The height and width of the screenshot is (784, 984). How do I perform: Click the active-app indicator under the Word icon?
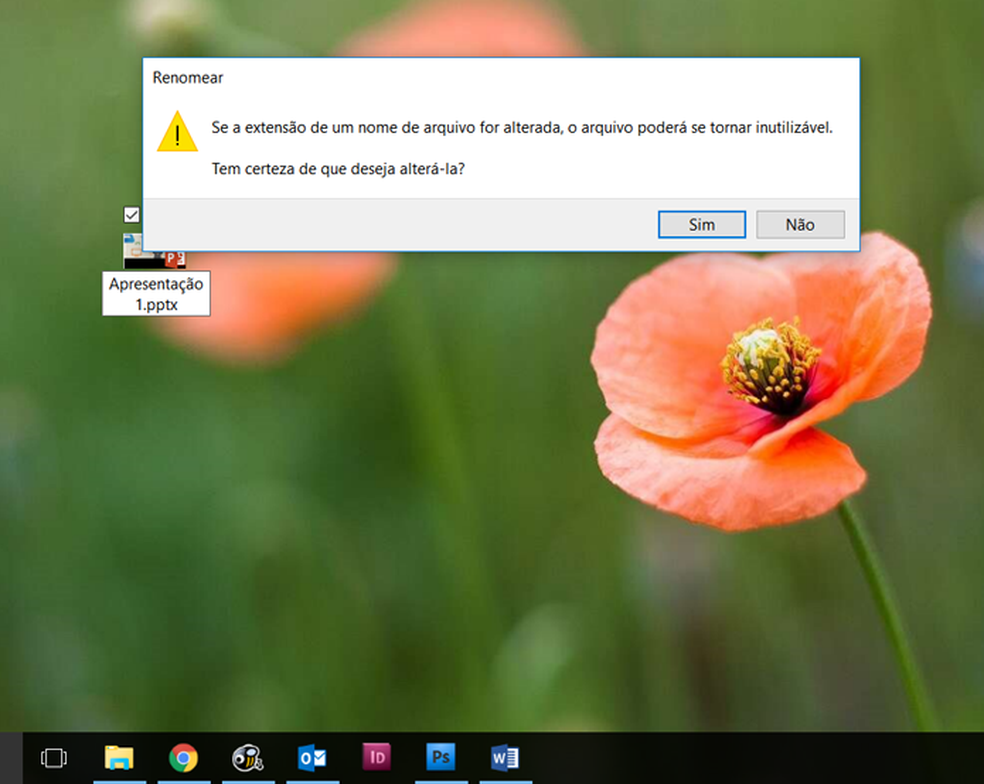click(504, 780)
